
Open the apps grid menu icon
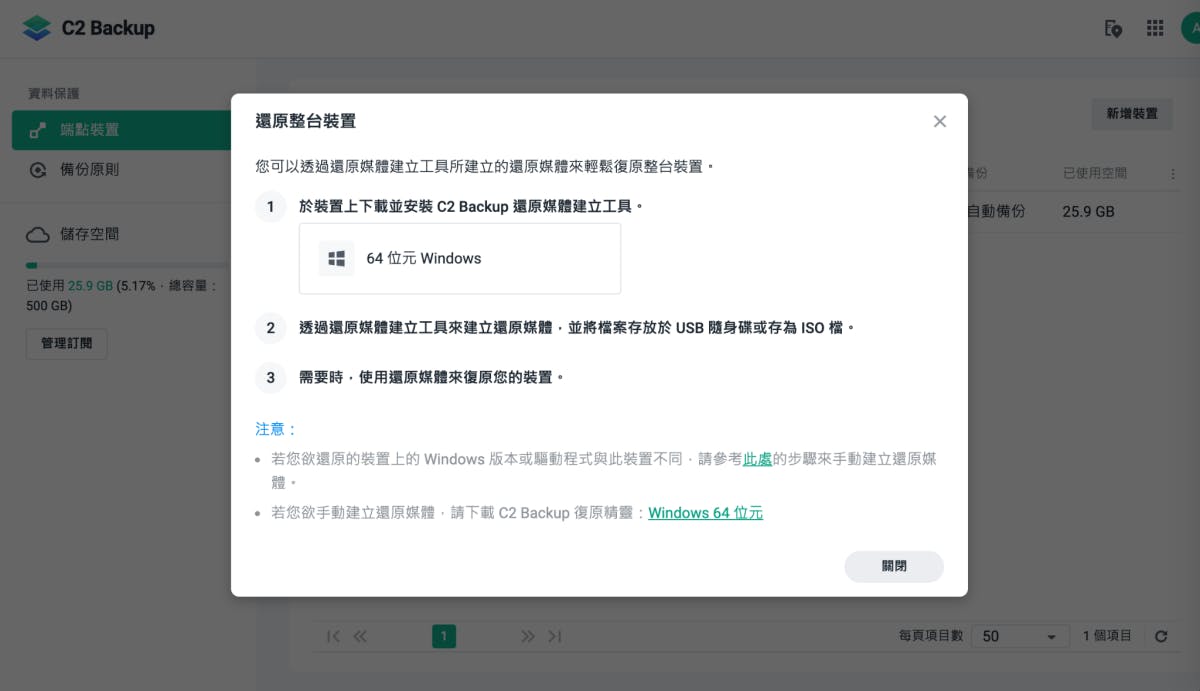pyautogui.click(x=1155, y=28)
